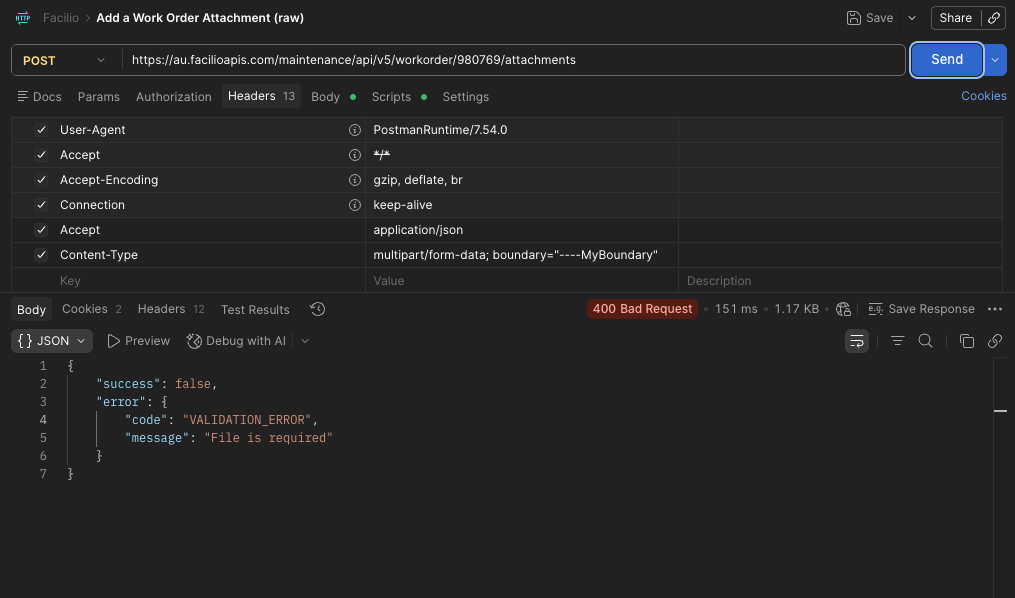
Task: Click the gzip, deflate, br value
Action: click(418, 180)
